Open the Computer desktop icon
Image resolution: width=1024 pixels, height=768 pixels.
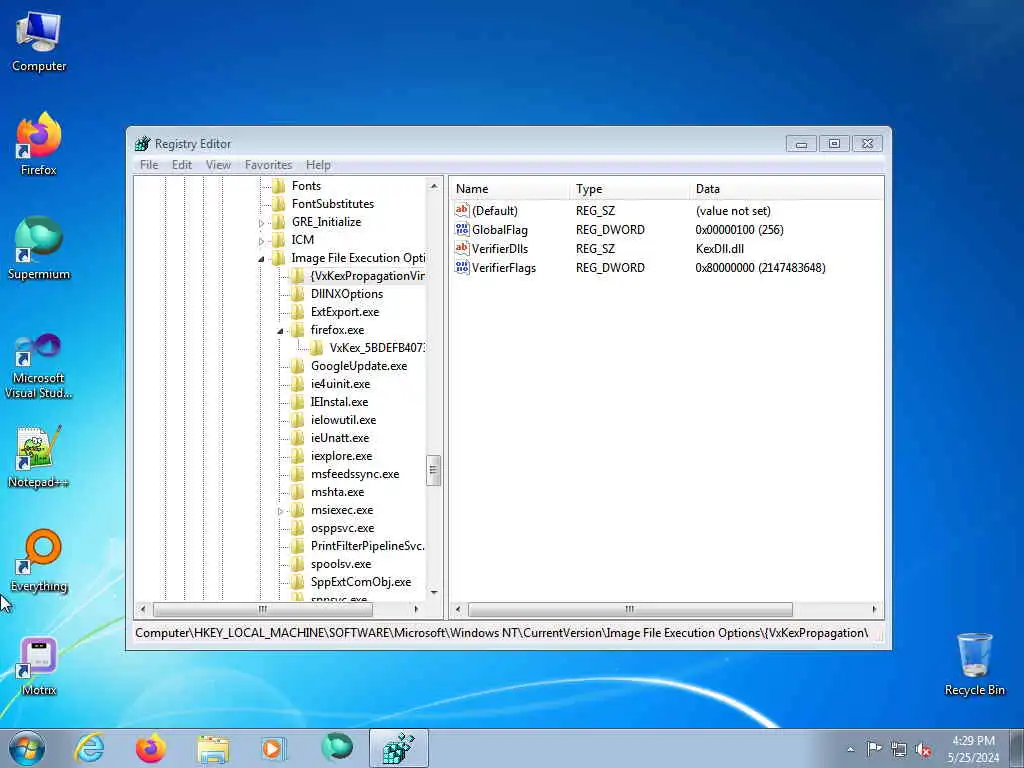[39, 41]
